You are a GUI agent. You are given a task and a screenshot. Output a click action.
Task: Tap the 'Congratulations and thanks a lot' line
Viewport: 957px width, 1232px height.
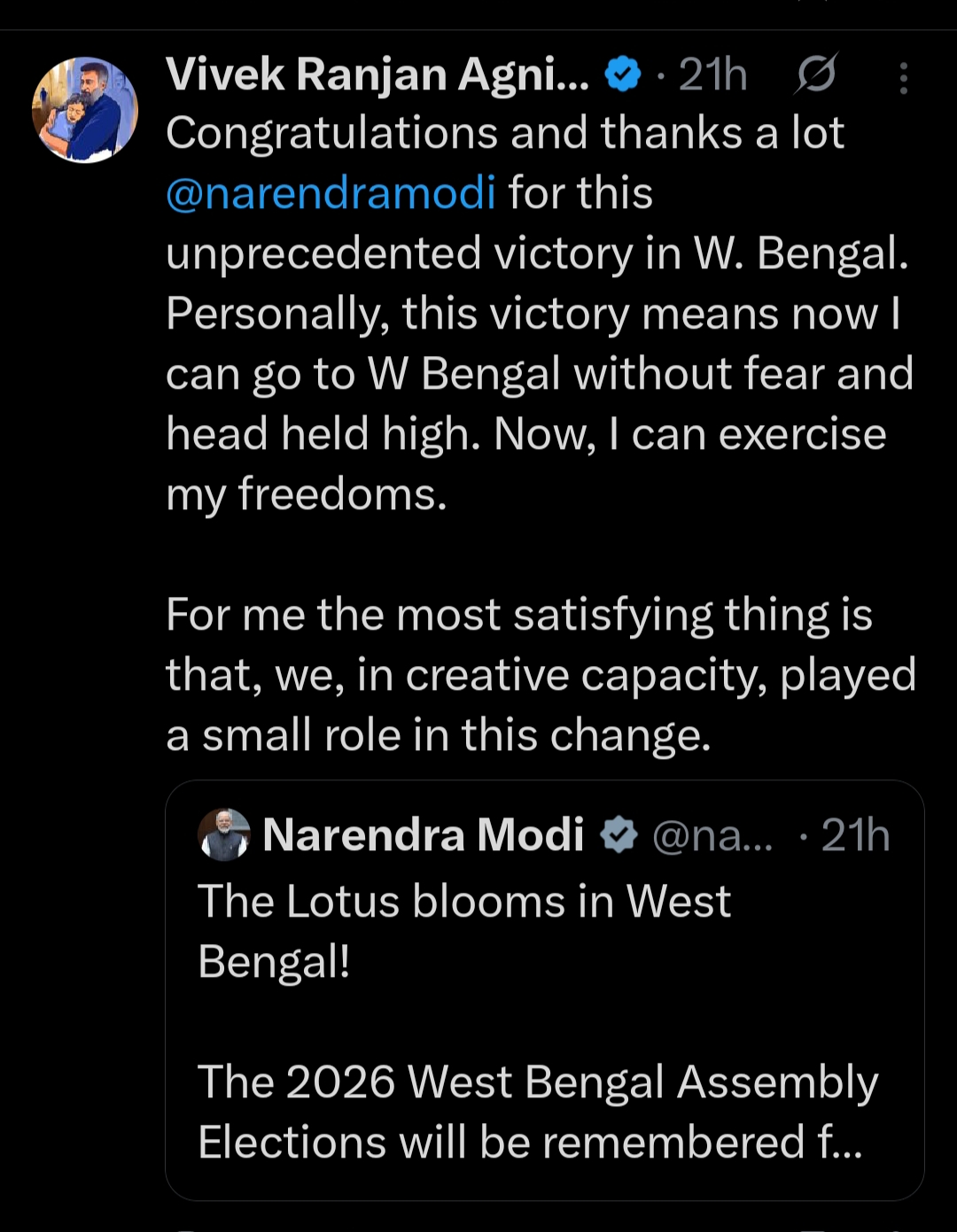505,133
